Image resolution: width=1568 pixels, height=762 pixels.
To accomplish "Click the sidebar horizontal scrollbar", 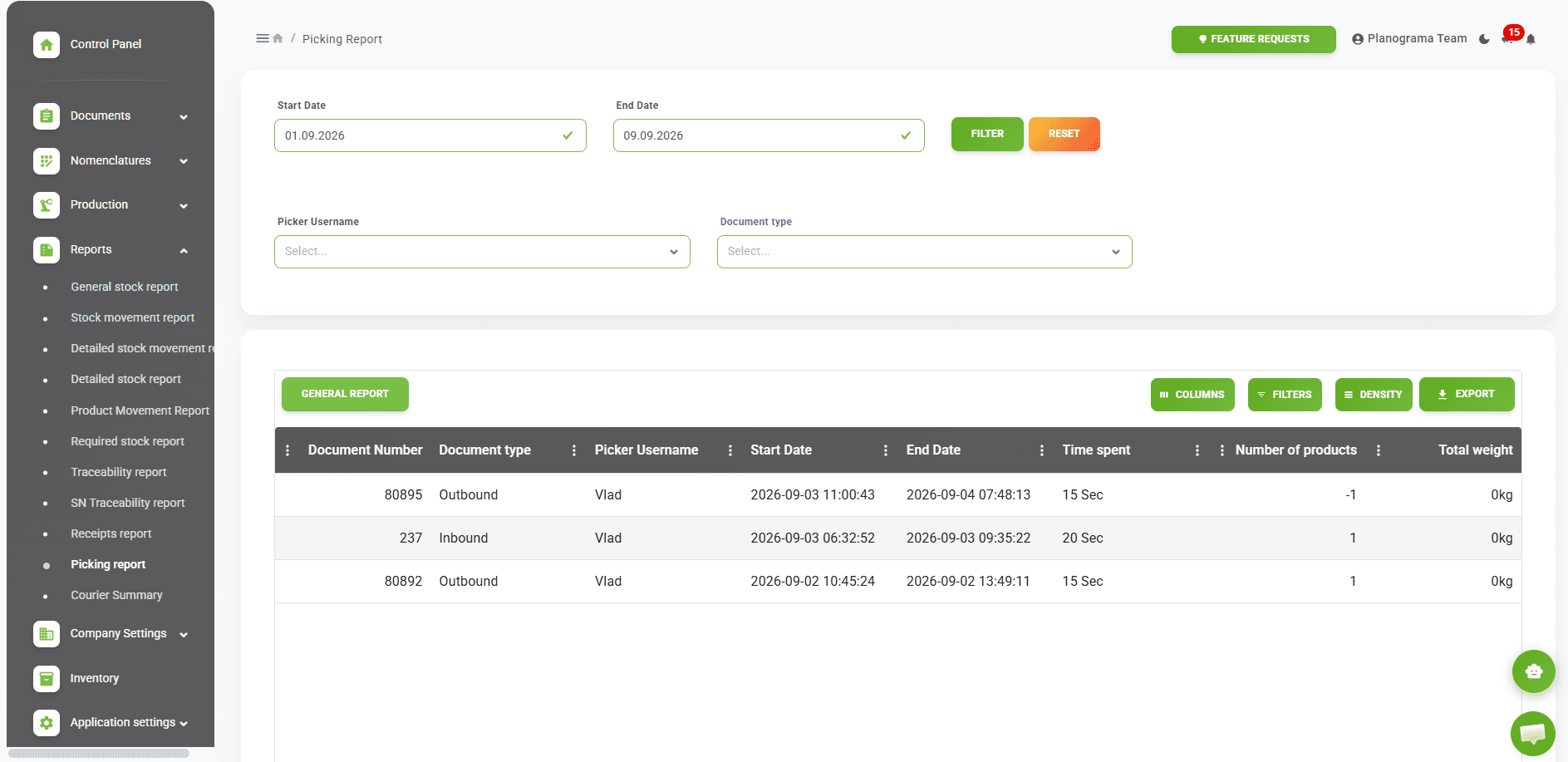I will point(99,754).
